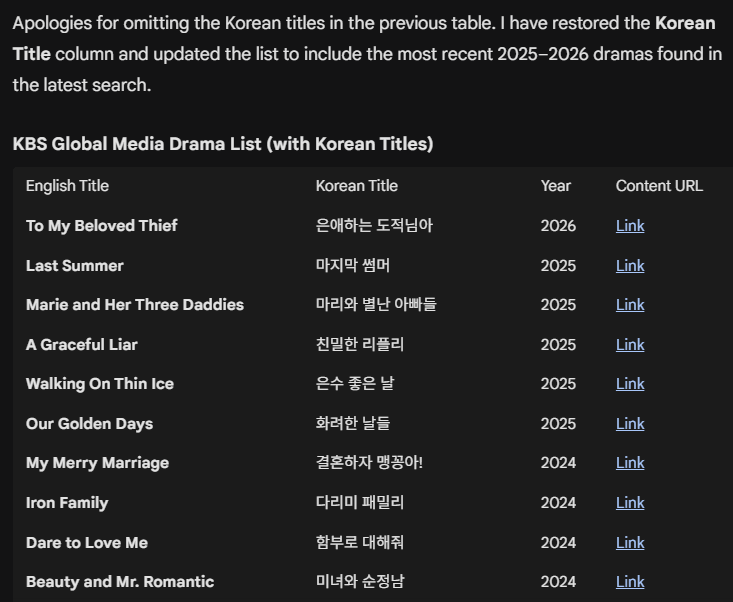Click the Korean title 마지막 썸머
This screenshot has height=602, width=733.
pos(353,266)
